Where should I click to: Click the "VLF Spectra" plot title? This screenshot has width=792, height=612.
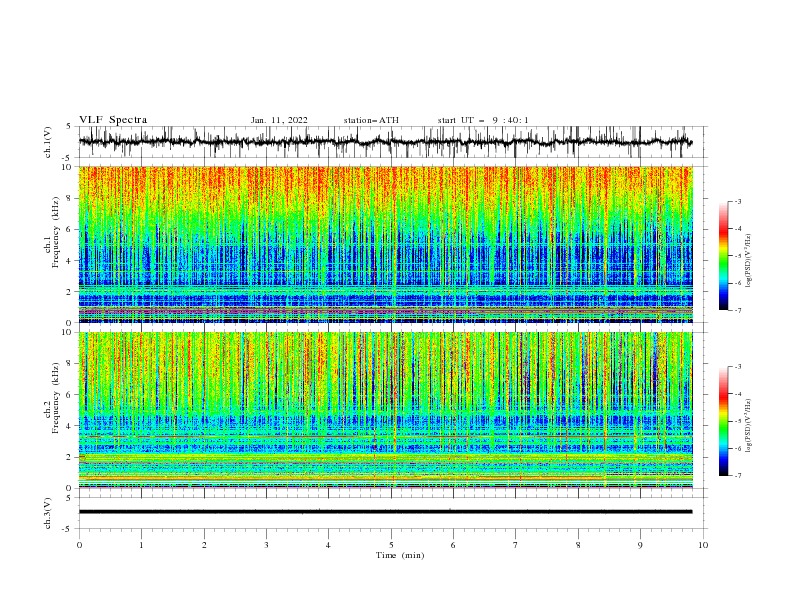point(113,120)
